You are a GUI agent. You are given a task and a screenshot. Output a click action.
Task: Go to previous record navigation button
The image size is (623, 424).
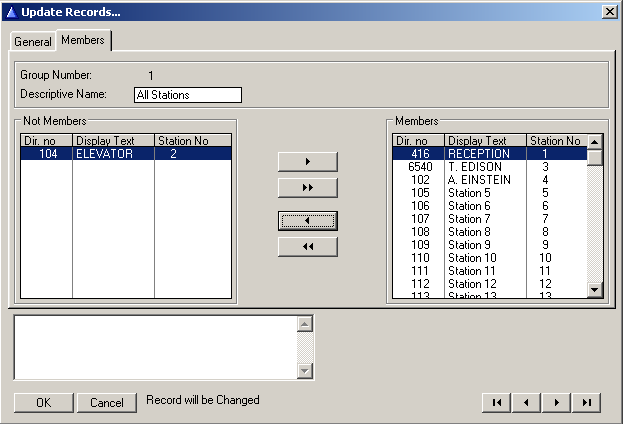(525, 402)
